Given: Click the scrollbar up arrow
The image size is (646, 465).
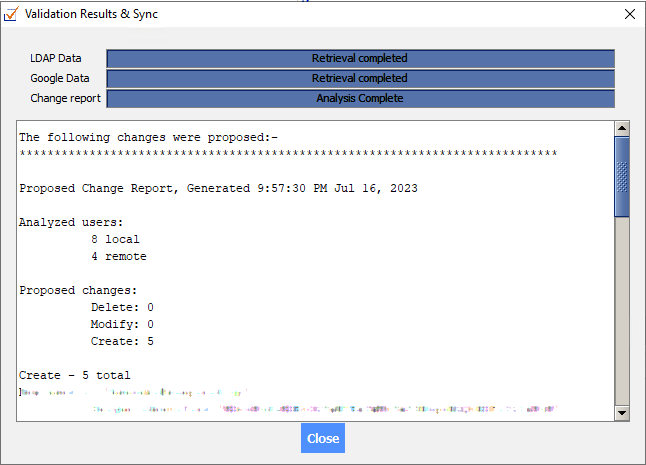Looking at the screenshot, I should tap(621, 129).
